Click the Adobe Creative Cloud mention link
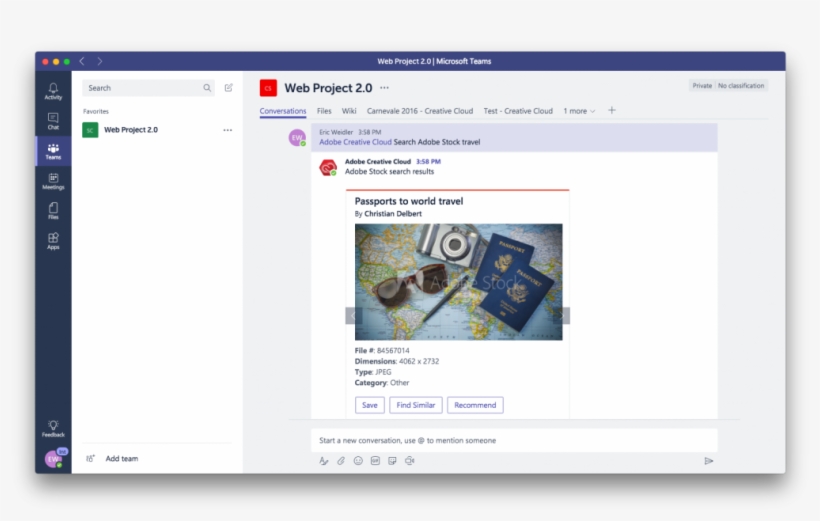 click(355, 142)
